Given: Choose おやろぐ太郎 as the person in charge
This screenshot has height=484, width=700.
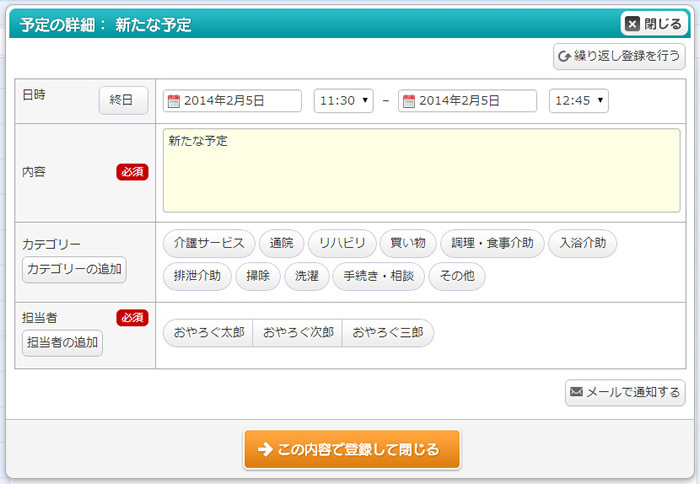Looking at the screenshot, I should [208, 333].
